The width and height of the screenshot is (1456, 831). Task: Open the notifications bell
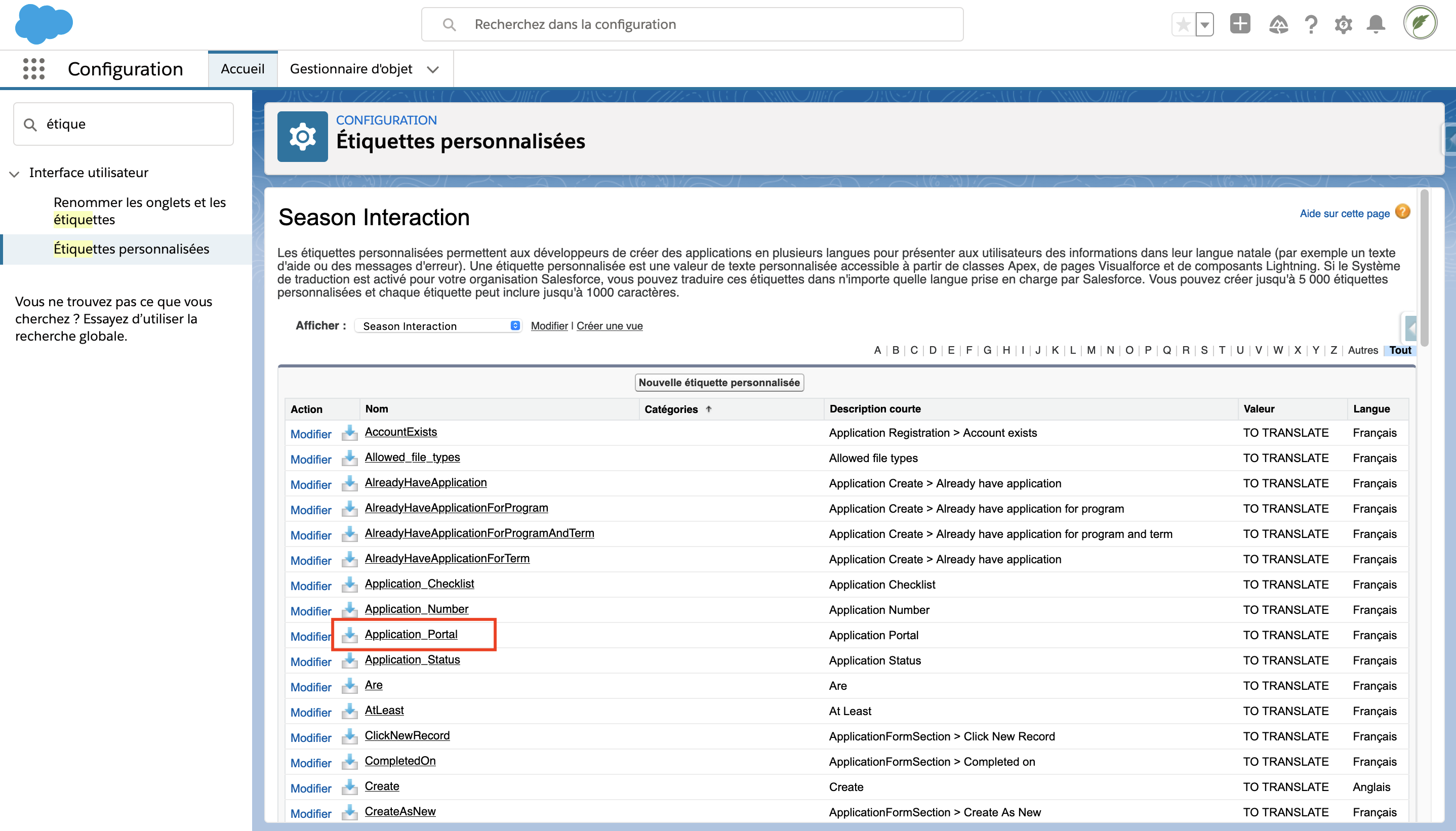pos(1376,24)
